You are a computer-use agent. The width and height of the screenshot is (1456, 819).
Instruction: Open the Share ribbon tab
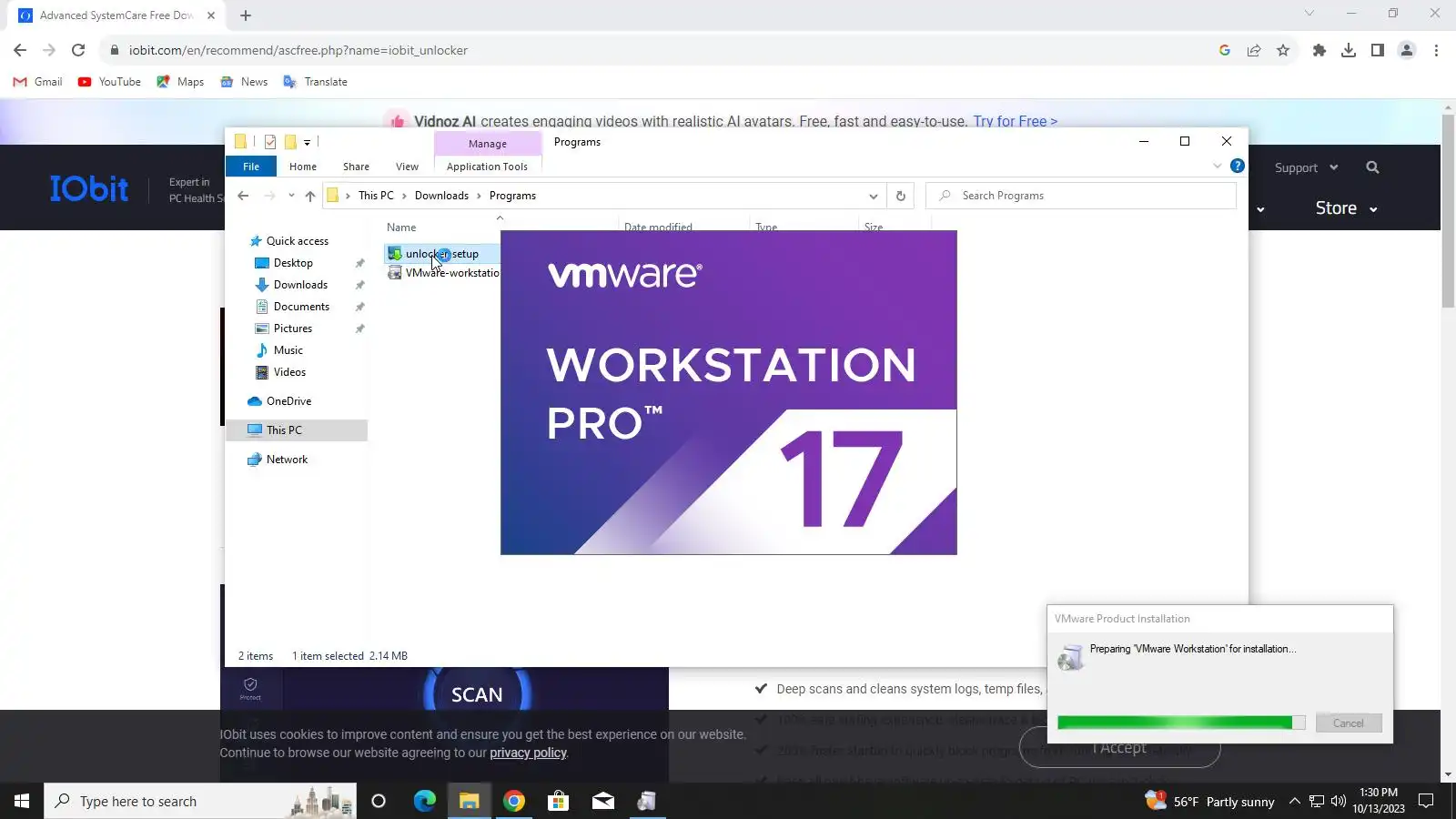click(x=356, y=167)
